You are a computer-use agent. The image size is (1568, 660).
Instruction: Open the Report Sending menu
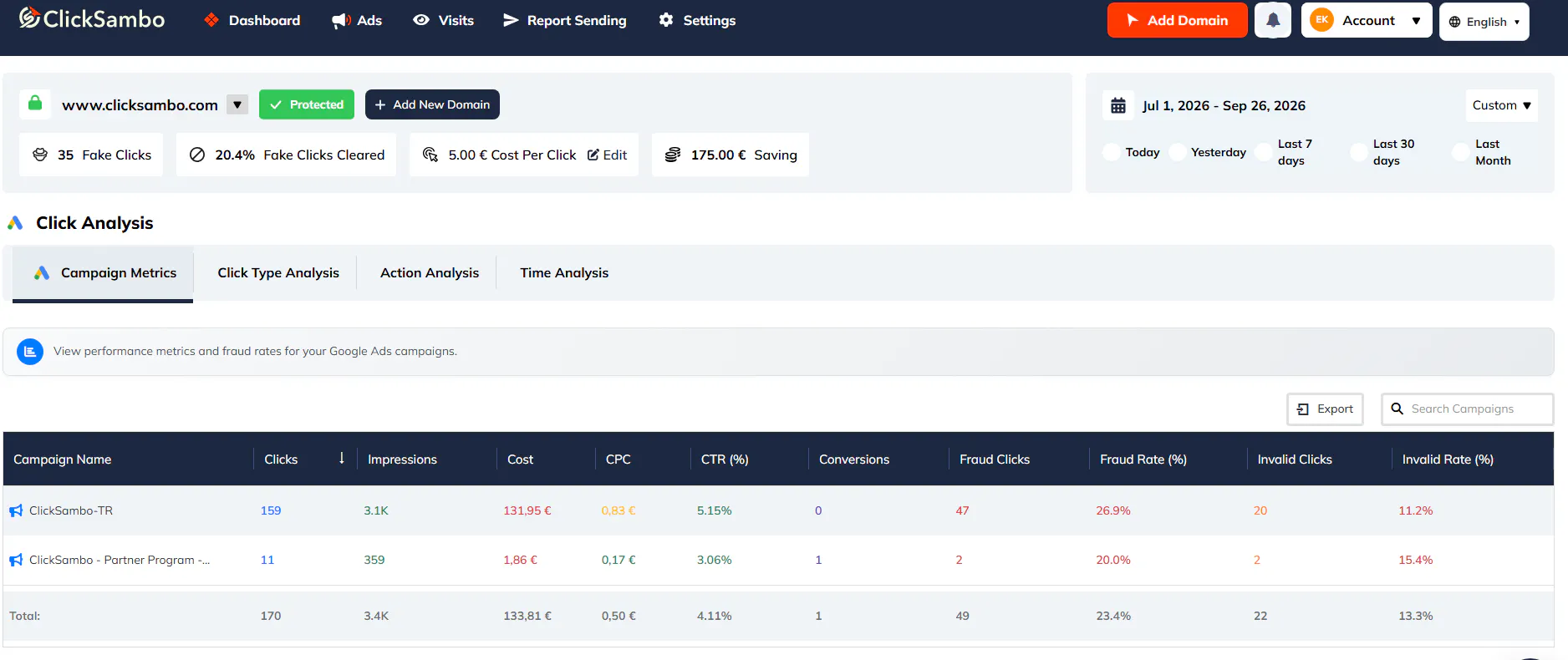pyautogui.click(x=565, y=20)
